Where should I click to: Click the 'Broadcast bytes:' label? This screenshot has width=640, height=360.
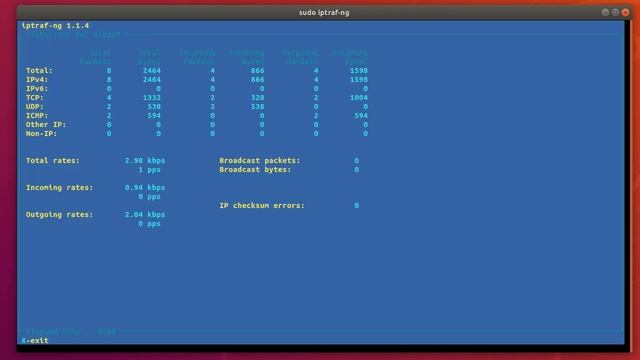[x=256, y=170]
